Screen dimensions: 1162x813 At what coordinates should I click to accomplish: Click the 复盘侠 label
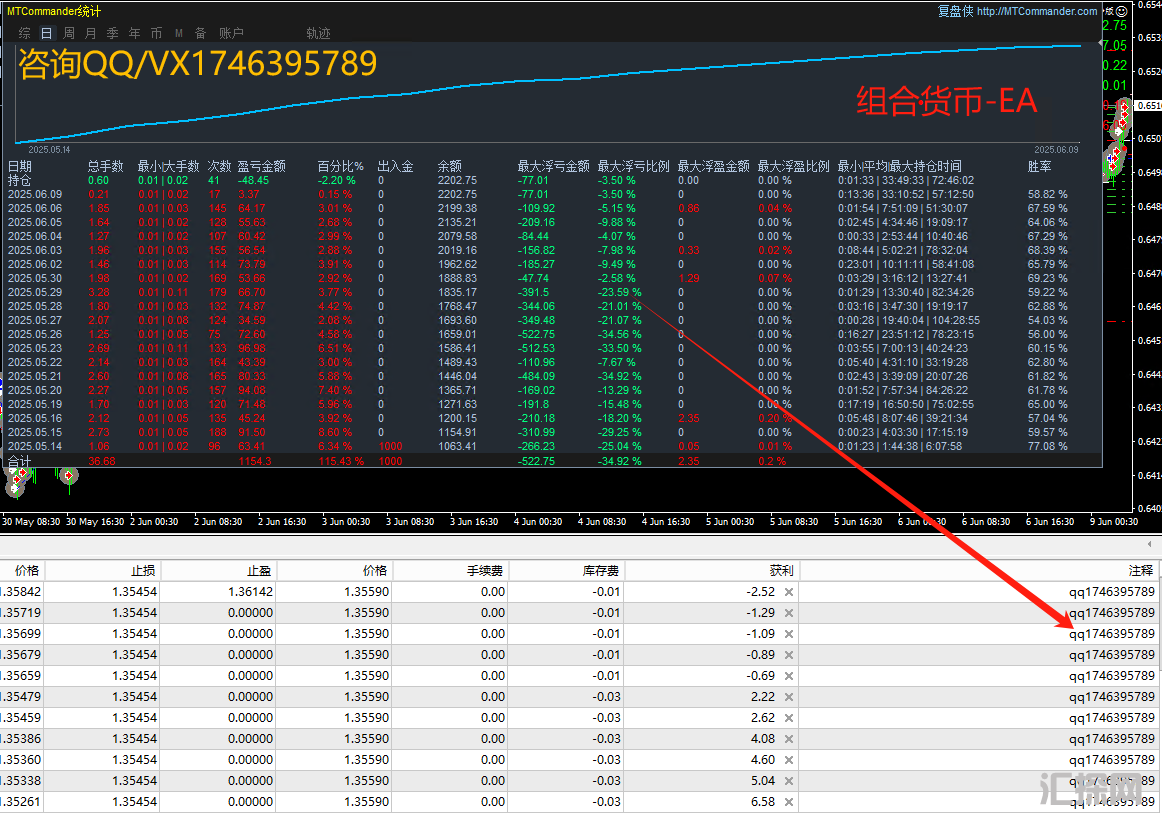point(955,11)
